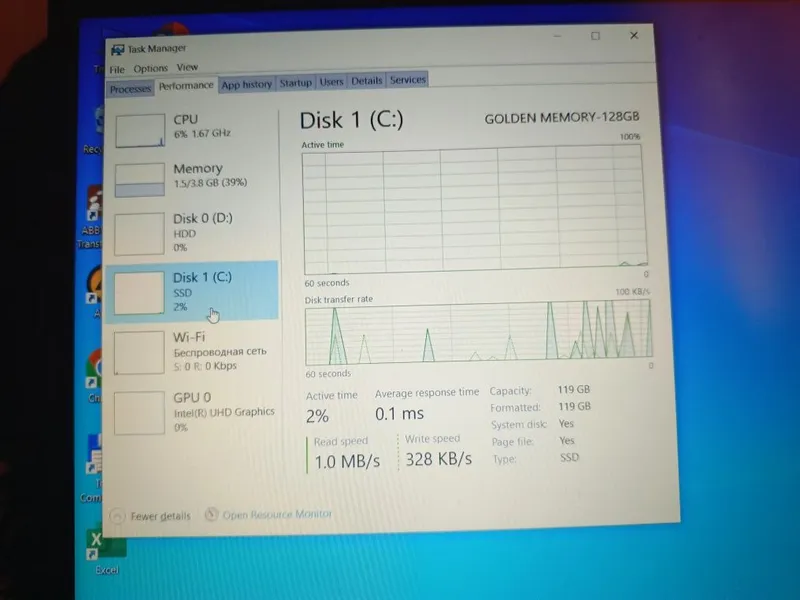Select the CPU performance graph thumbnail
The image size is (800, 600).
(140, 131)
